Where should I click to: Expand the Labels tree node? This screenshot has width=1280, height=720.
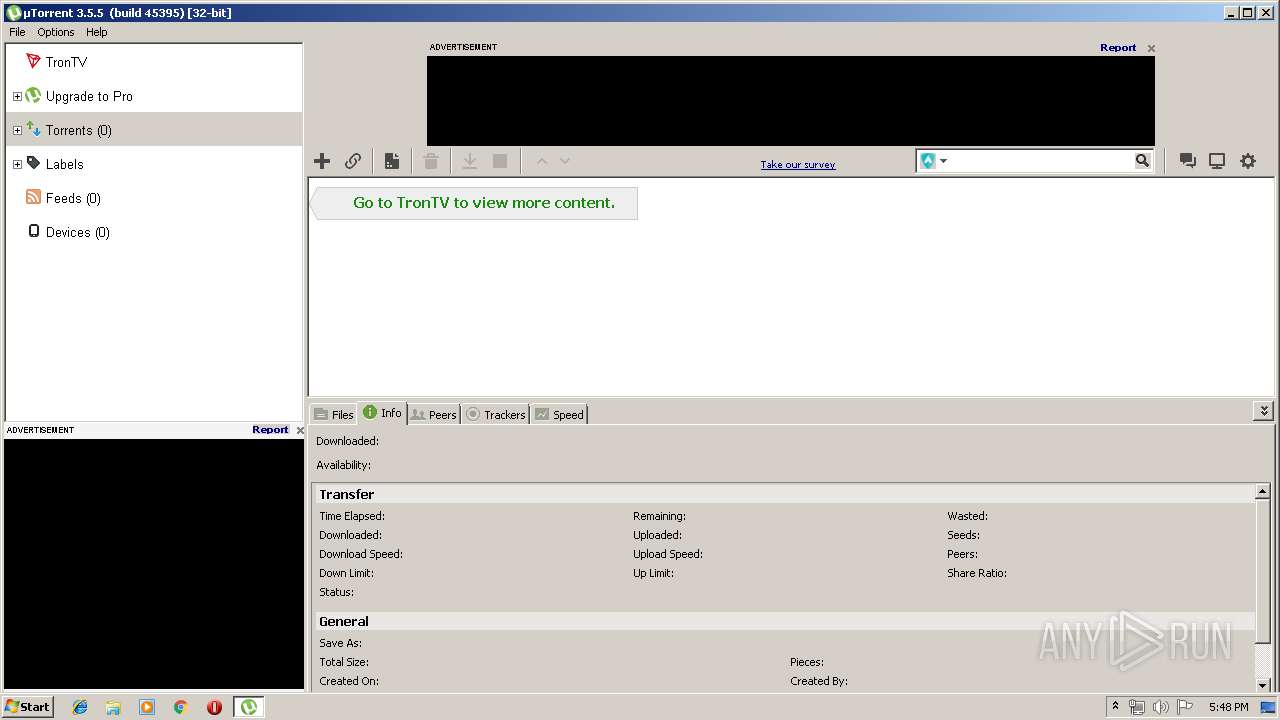tap(17, 165)
